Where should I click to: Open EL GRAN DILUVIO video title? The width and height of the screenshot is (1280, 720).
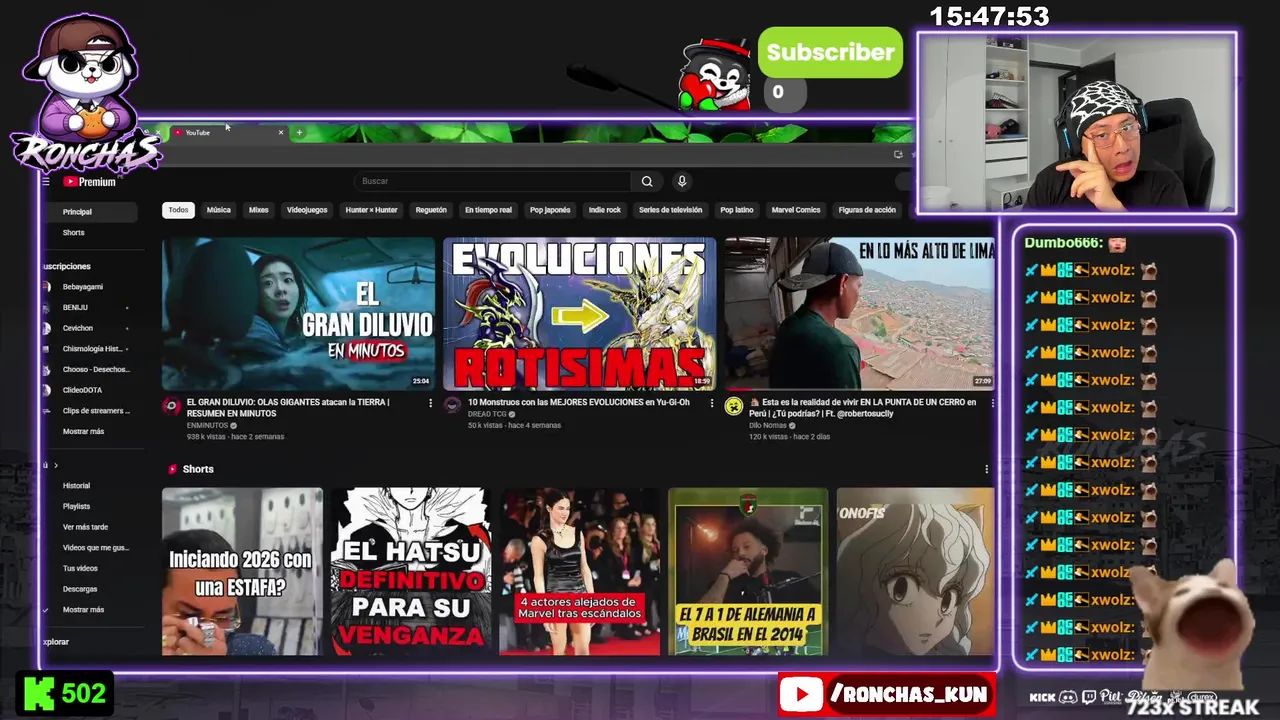click(x=288, y=408)
